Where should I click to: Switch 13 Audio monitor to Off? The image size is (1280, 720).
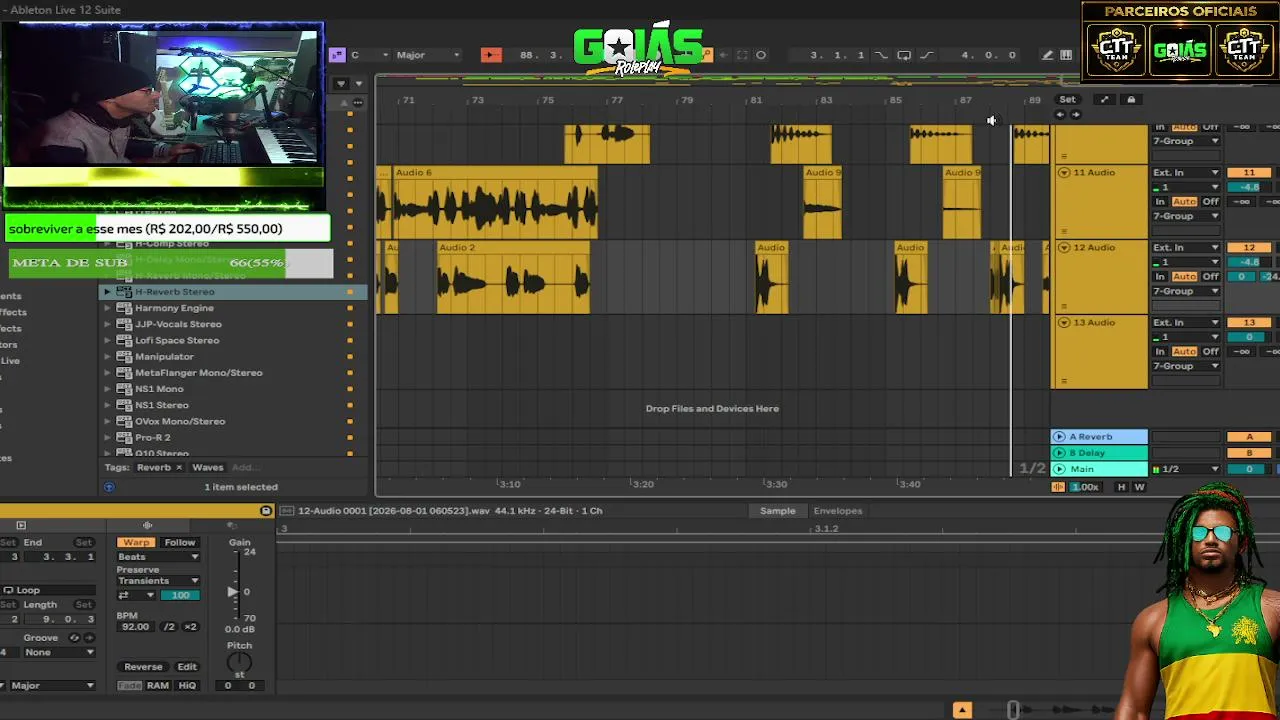[x=1211, y=352]
